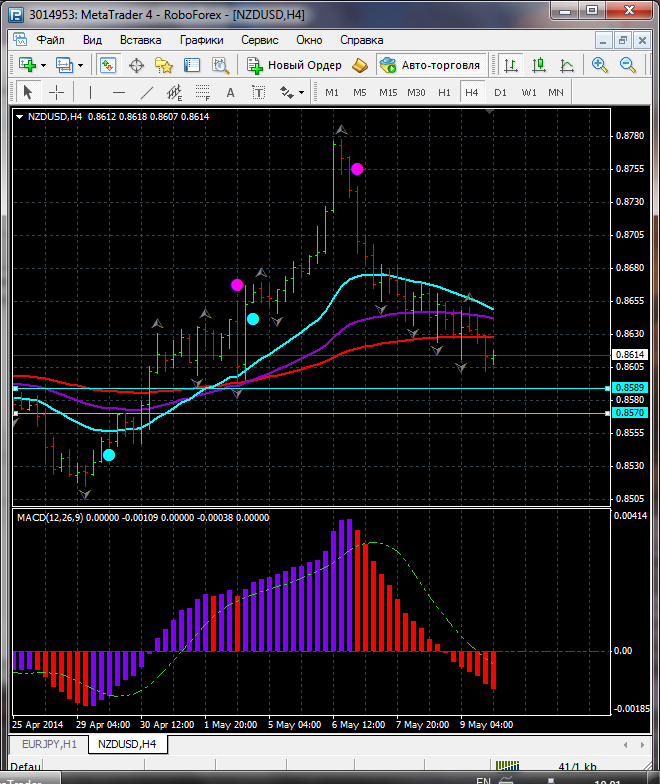Image resolution: width=660 pixels, height=784 pixels.
Task: Expand the new chart dropdown arrow
Action: click(43, 65)
